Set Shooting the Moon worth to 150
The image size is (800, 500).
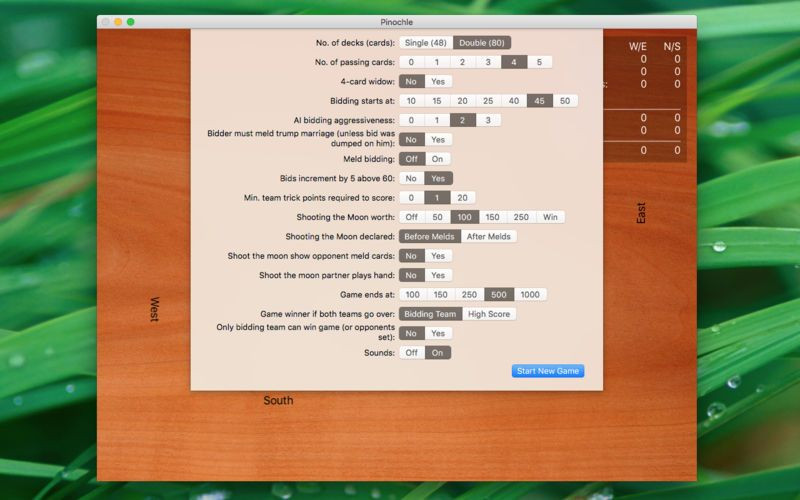tap(492, 217)
